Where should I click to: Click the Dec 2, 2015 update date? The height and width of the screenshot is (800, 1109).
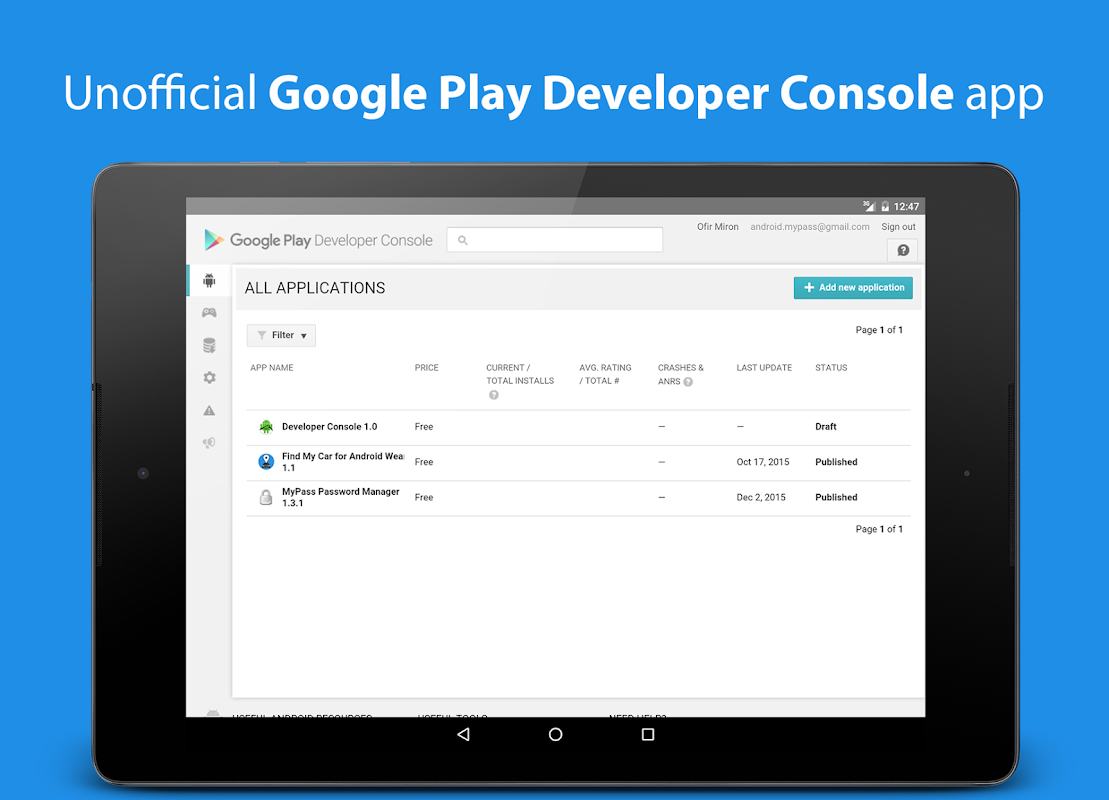click(x=761, y=497)
